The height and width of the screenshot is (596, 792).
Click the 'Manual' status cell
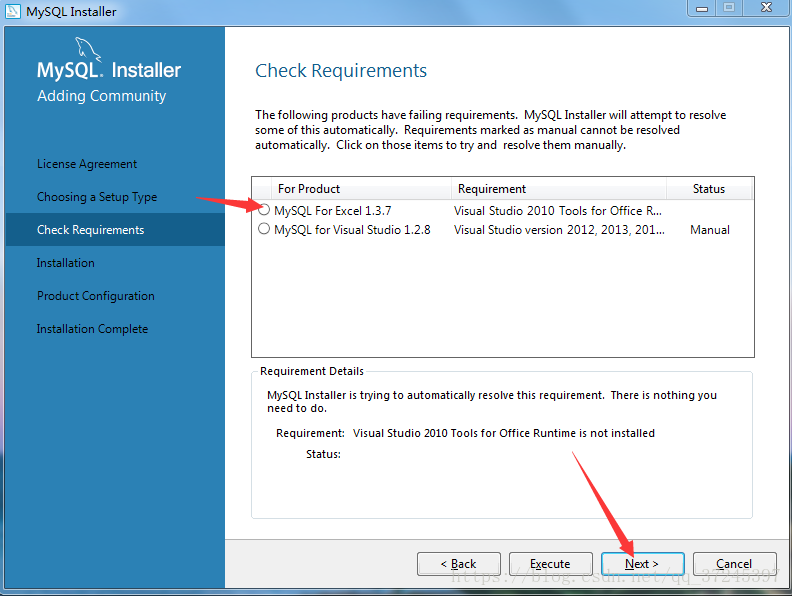click(710, 230)
